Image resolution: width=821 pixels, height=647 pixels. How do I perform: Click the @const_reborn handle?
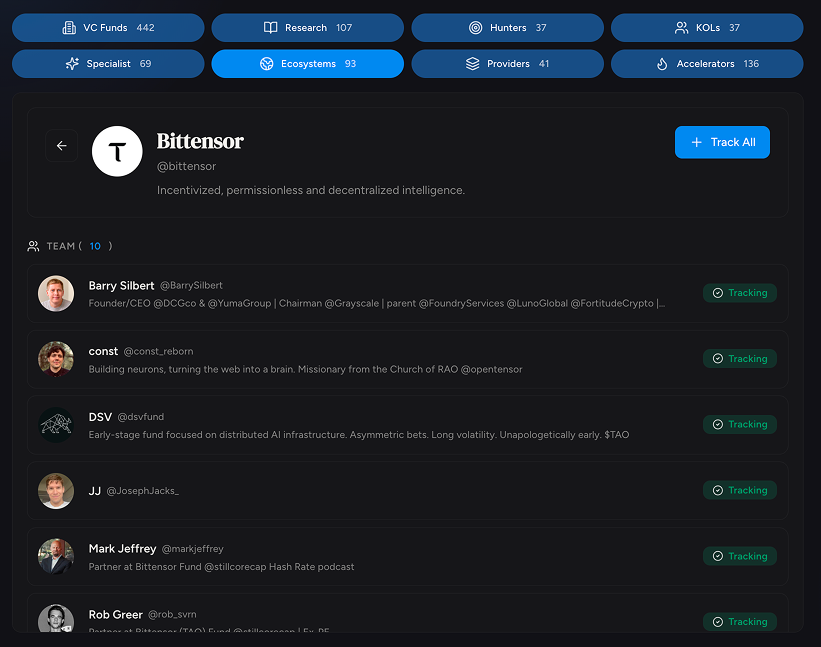159,351
